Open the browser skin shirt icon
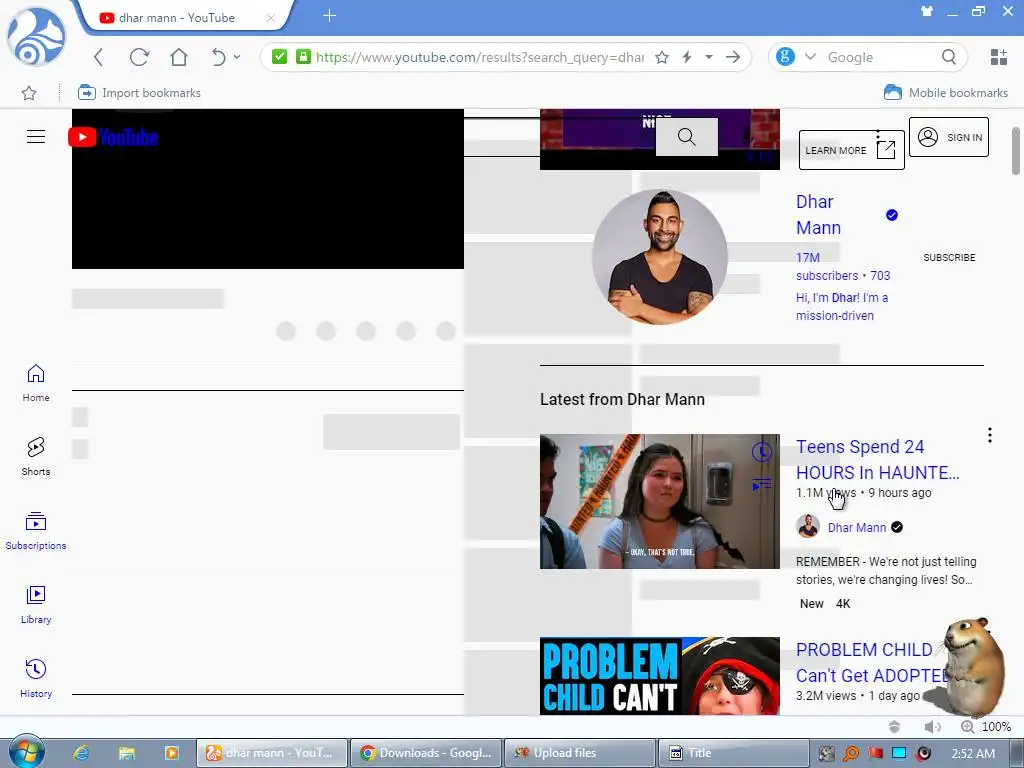This screenshot has width=1024, height=768. point(927,11)
